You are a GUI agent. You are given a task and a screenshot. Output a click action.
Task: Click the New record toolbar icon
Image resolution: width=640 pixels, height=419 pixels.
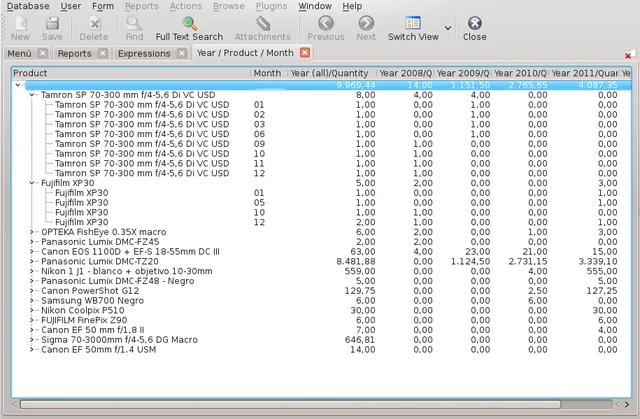point(20,24)
